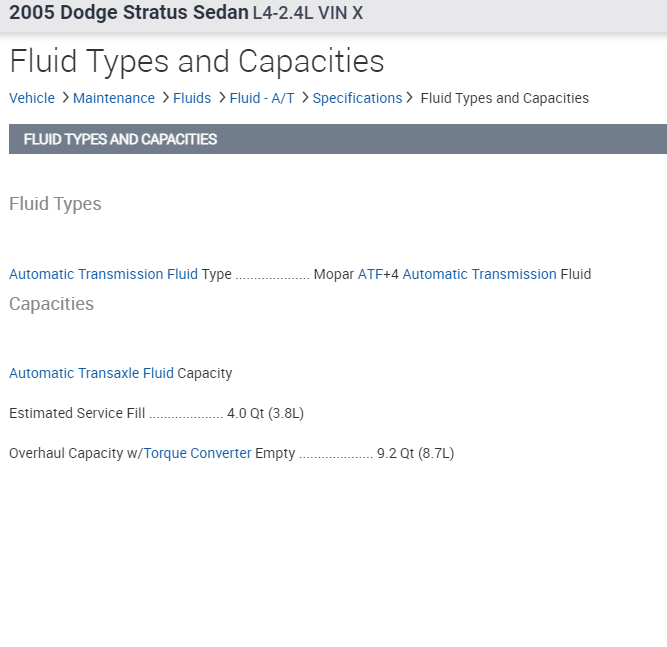Open the Maintenance breadcrumb link
This screenshot has width=667, height=647.
tap(114, 98)
